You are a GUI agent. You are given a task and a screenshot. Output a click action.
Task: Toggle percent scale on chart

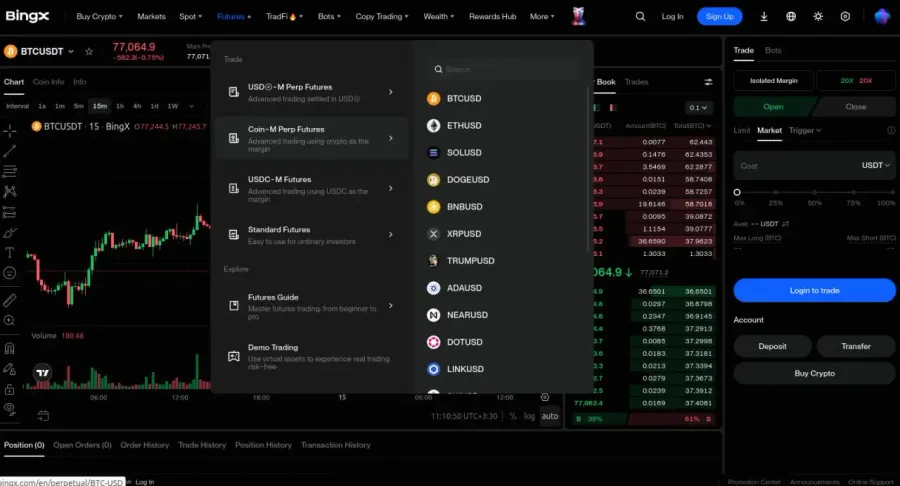coord(513,416)
